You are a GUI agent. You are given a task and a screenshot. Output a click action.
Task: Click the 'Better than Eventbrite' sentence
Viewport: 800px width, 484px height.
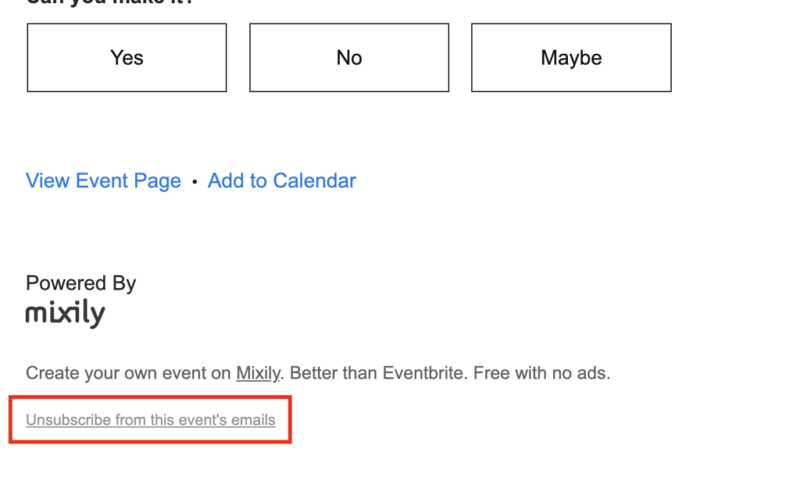coord(377,373)
